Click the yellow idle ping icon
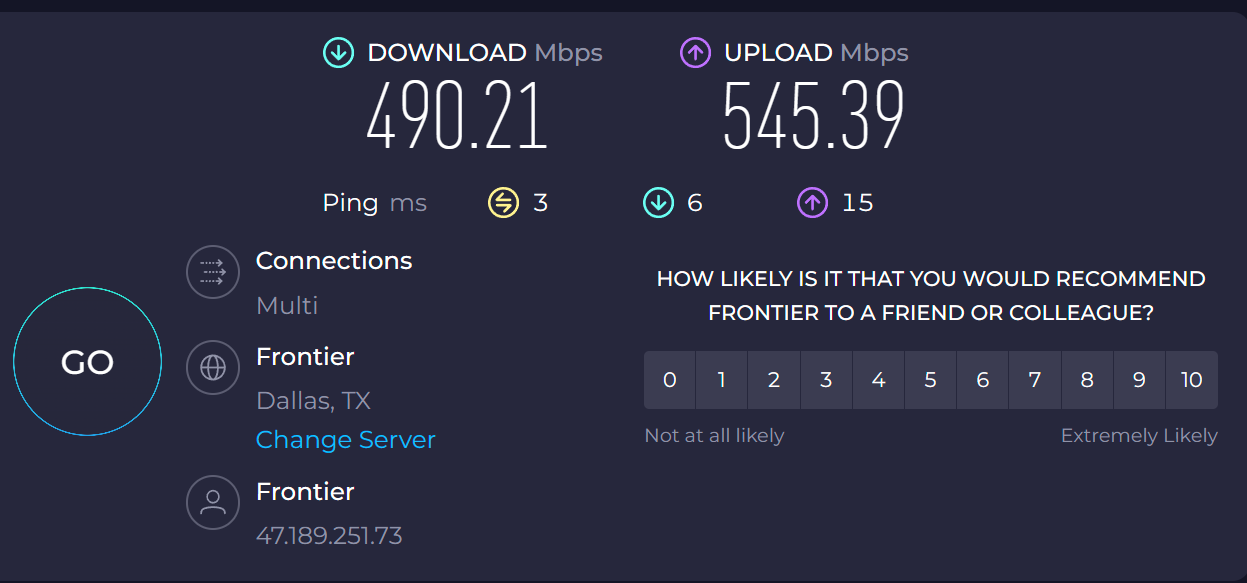Viewport: 1247px width, 583px height. point(503,203)
